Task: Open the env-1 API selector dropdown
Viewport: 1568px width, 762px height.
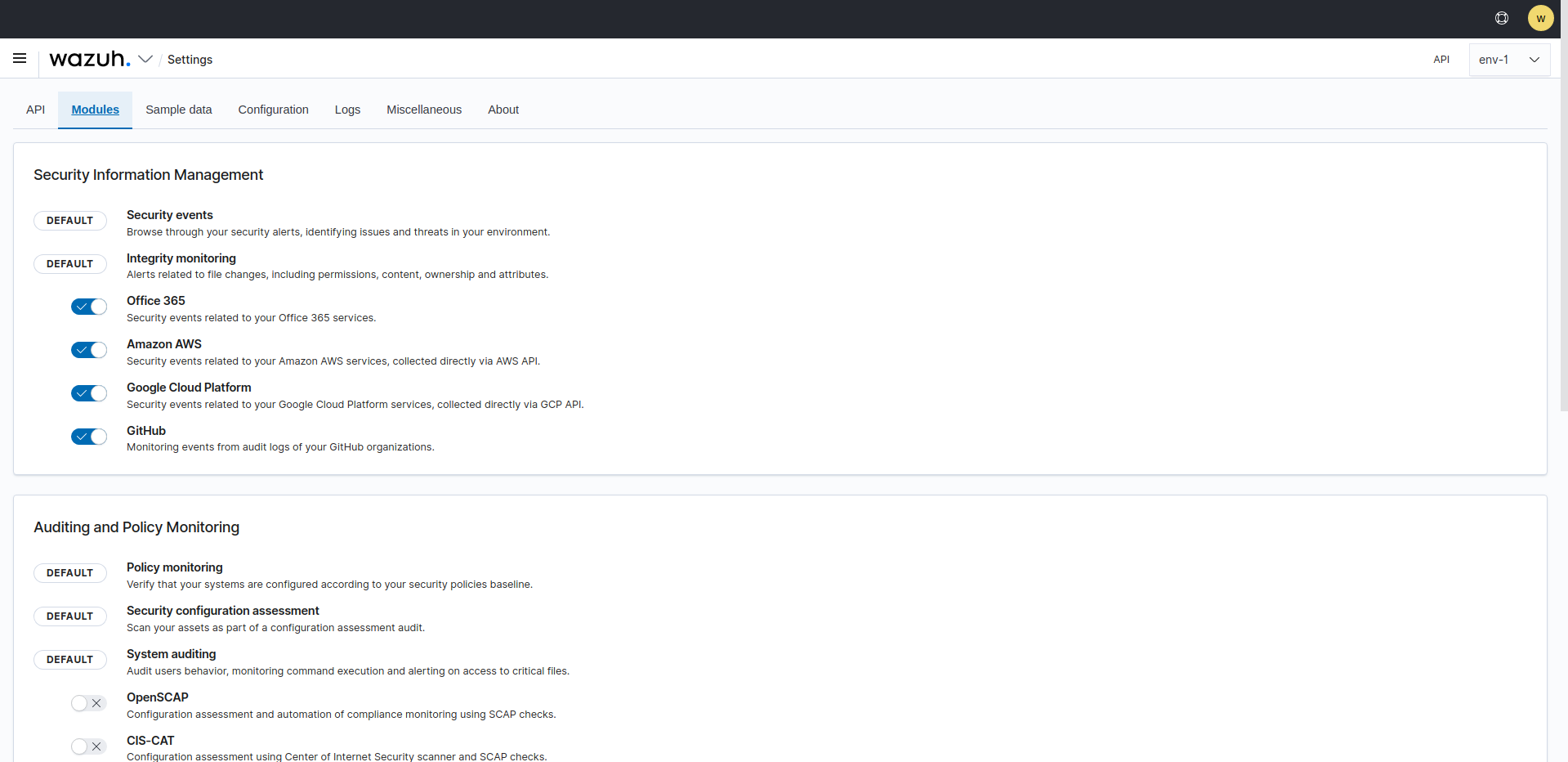Action: click(1509, 60)
